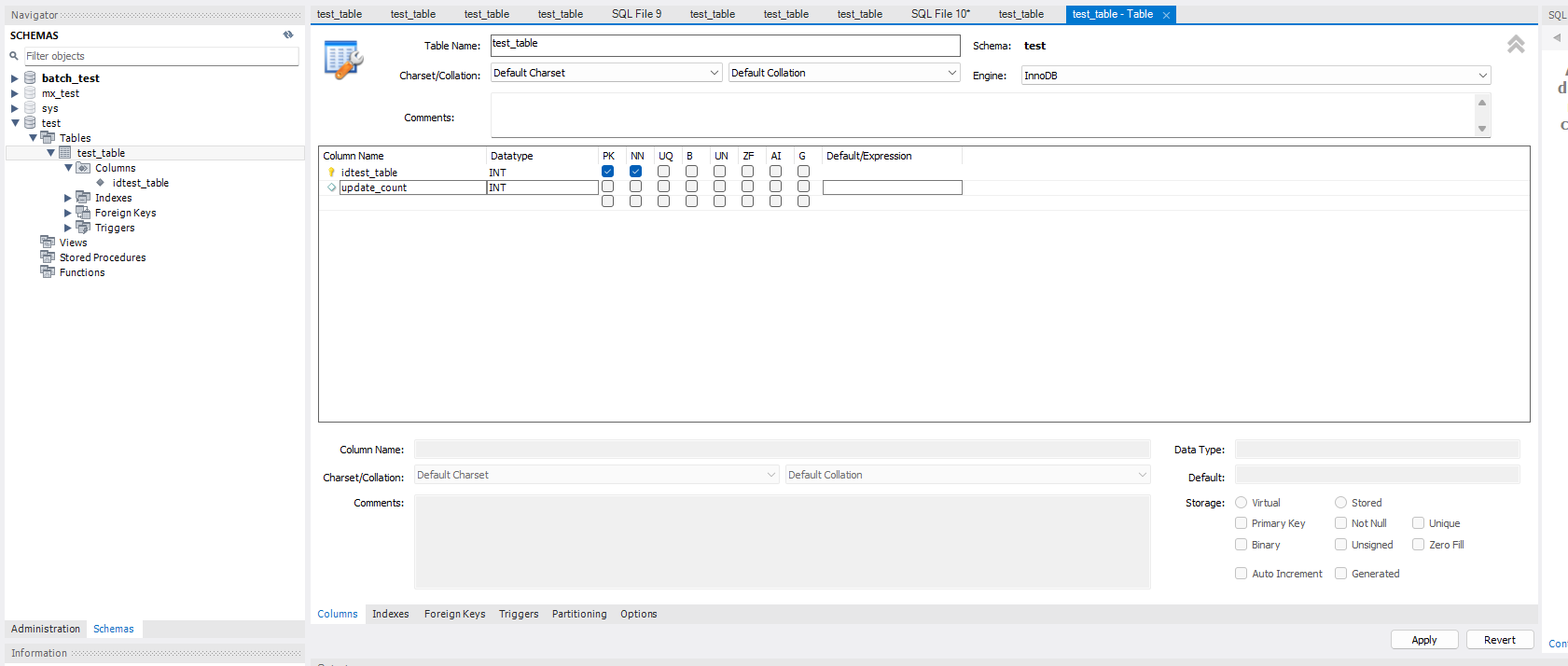
Task: Open the Columns editor tab
Action: point(338,614)
